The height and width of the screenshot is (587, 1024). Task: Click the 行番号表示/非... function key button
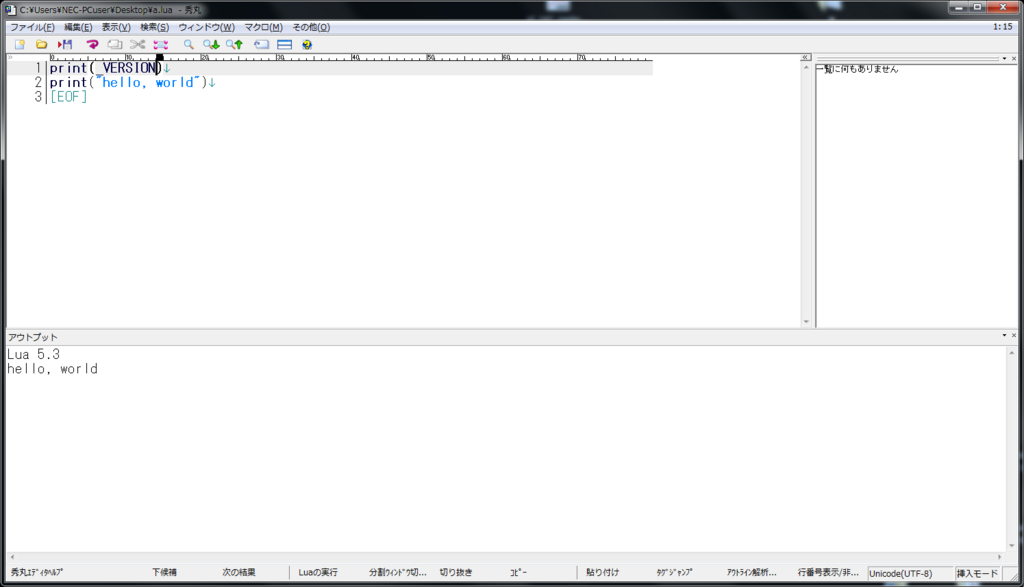point(828,573)
